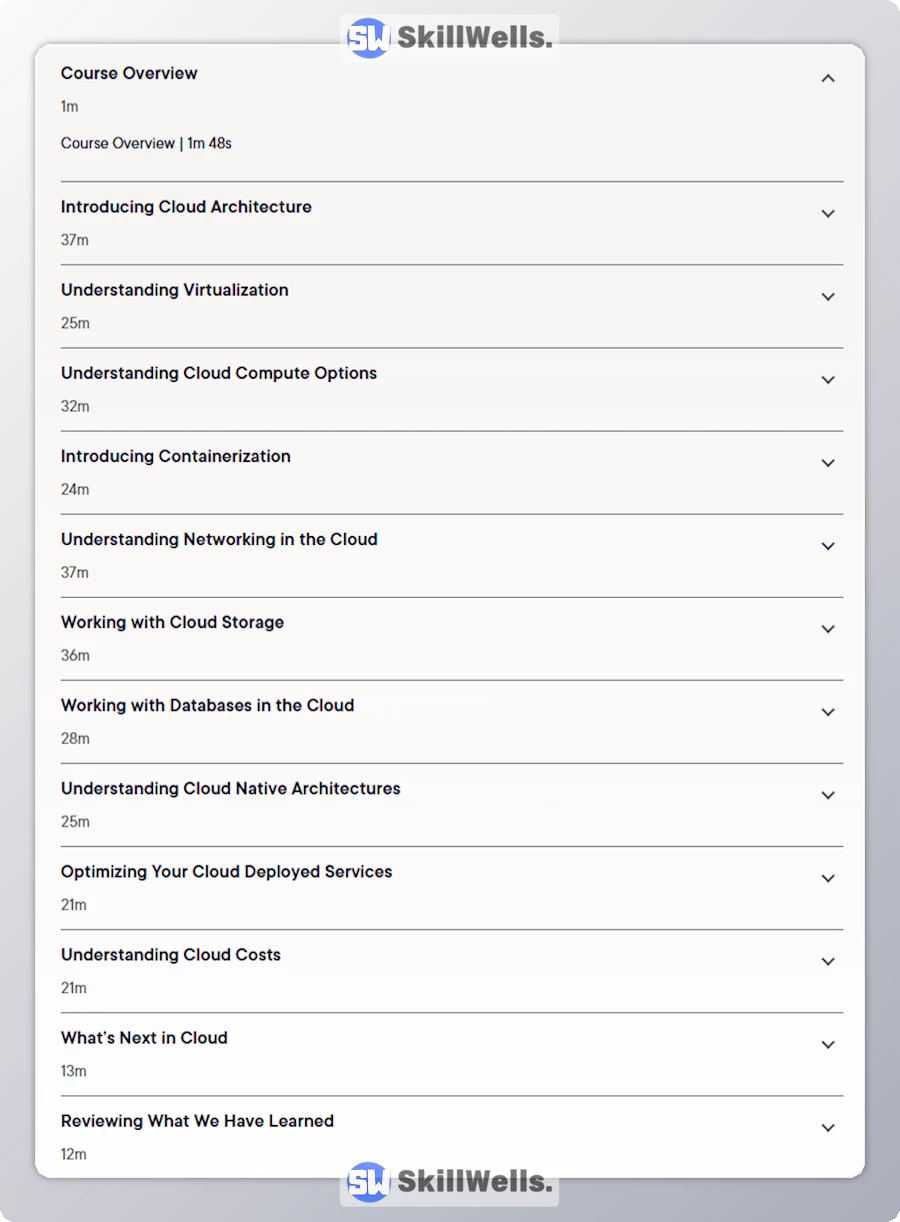Open the Understanding Networking in the Cloud module

click(828, 546)
